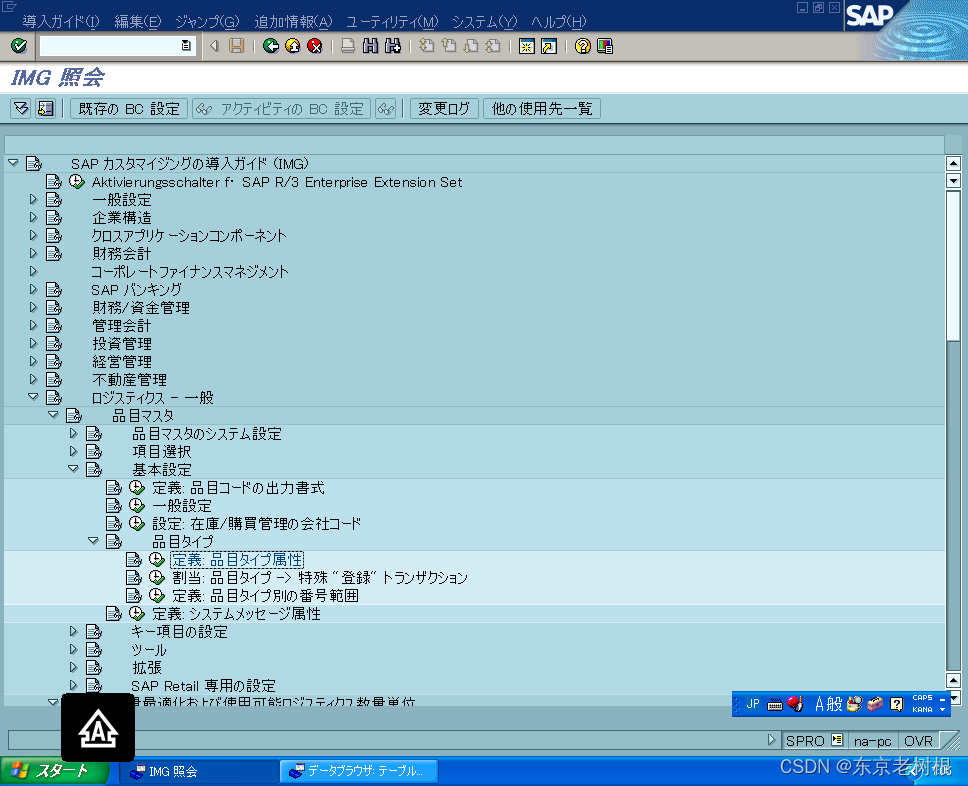The width and height of the screenshot is (968, 786).
Task: Click the Find binoculars icon
Action: [x=370, y=46]
